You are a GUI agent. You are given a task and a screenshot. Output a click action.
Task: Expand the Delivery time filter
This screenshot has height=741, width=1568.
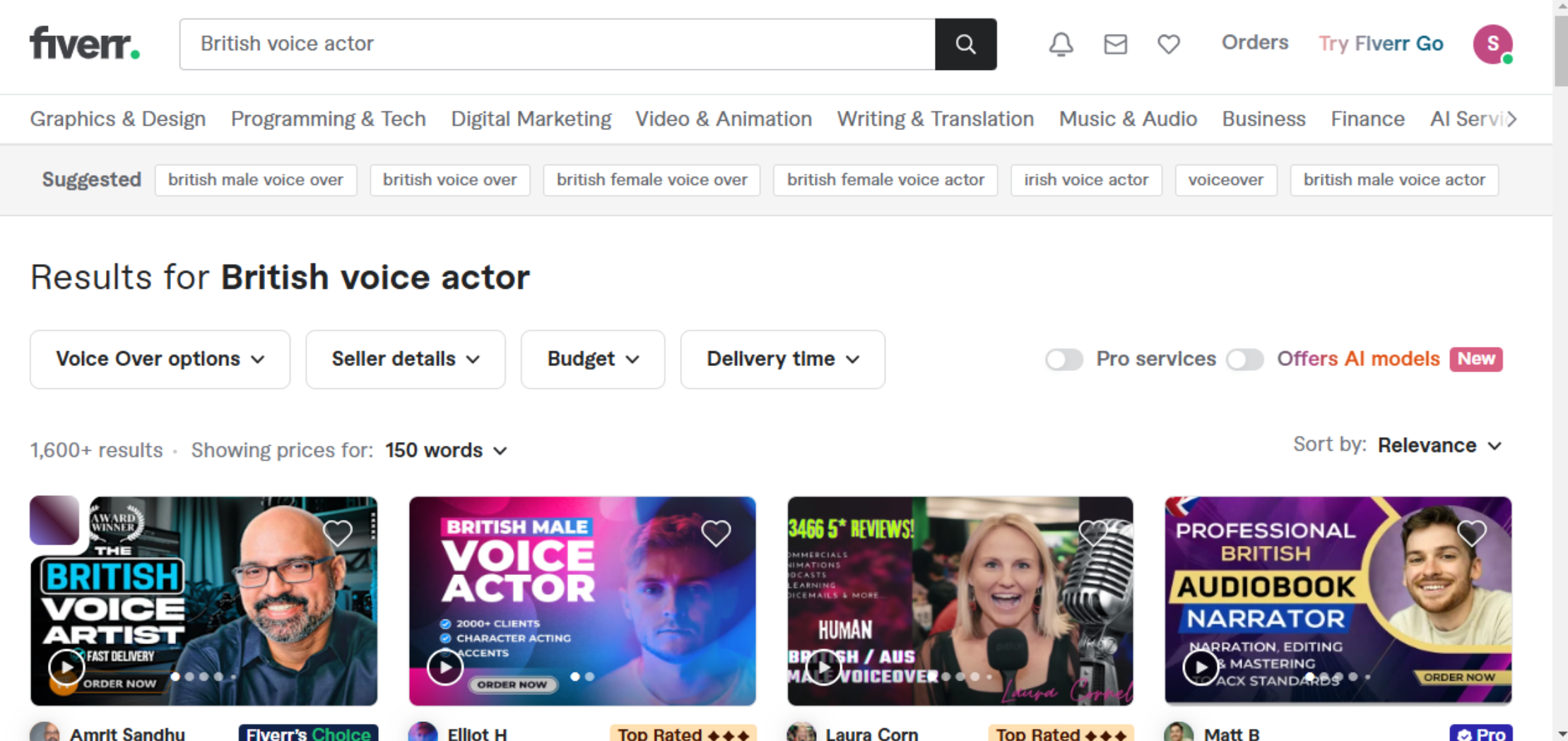pyautogui.click(x=782, y=359)
